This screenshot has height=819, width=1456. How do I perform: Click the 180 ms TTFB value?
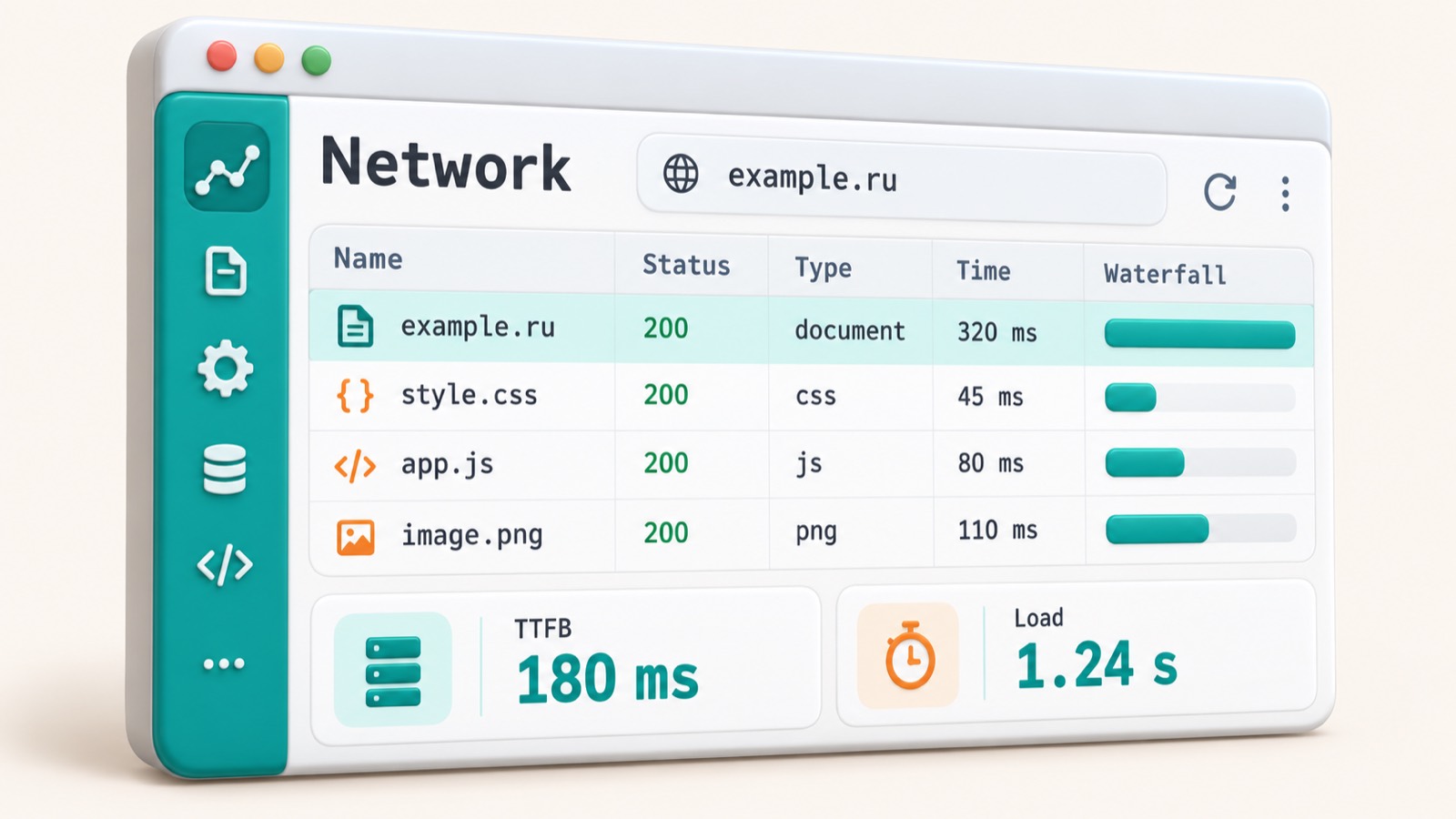tap(607, 679)
